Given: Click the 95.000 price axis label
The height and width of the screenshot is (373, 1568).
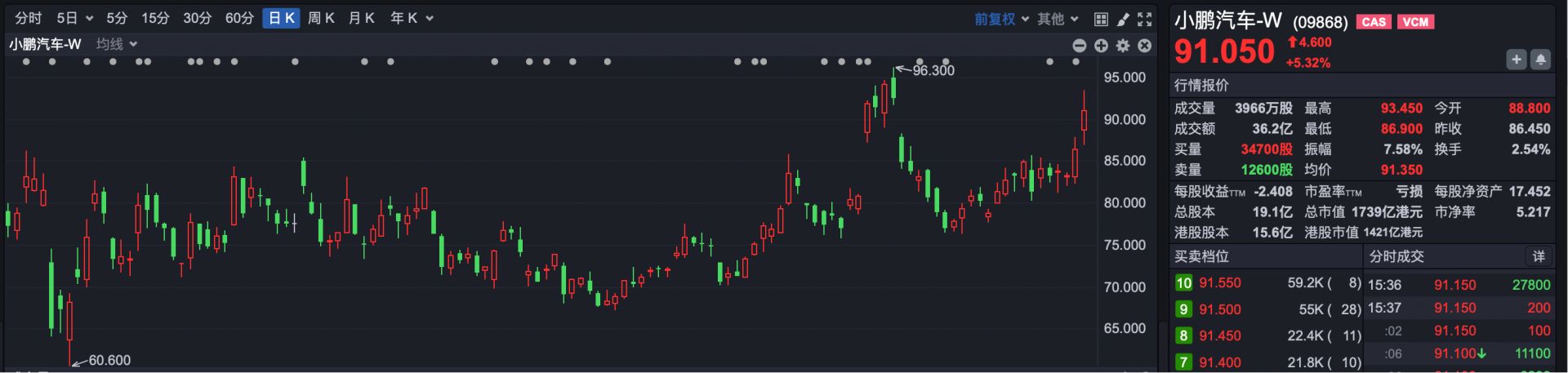Looking at the screenshot, I should click(x=1125, y=78).
